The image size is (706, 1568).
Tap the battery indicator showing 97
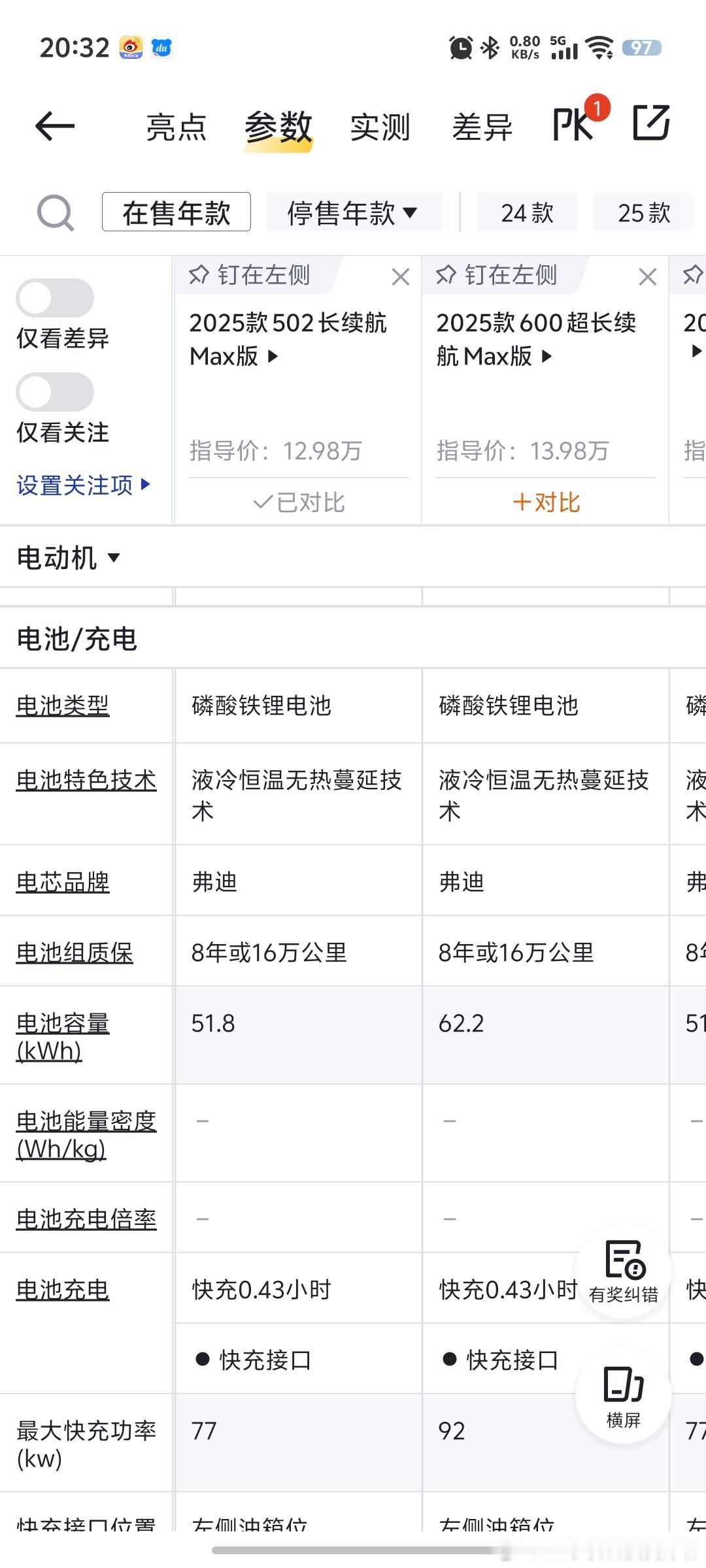point(641,48)
